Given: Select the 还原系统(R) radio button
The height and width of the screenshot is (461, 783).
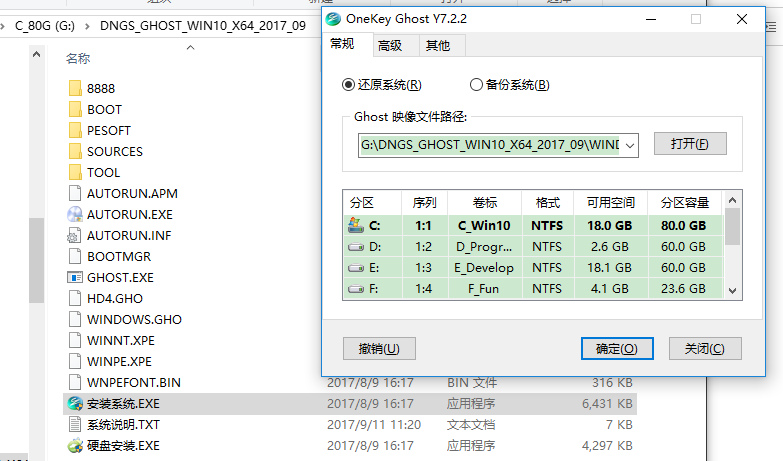Looking at the screenshot, I should (x=348, y=85).
